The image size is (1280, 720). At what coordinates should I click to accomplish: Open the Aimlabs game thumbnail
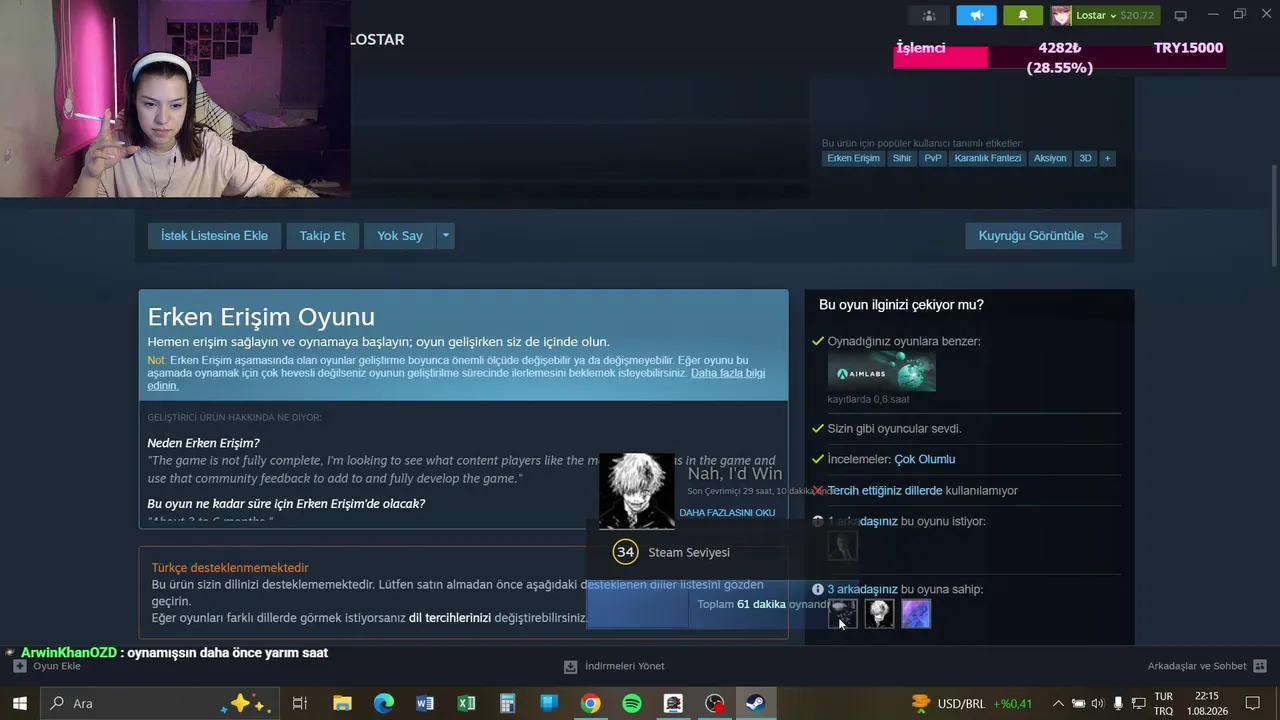tap(882, 372)
